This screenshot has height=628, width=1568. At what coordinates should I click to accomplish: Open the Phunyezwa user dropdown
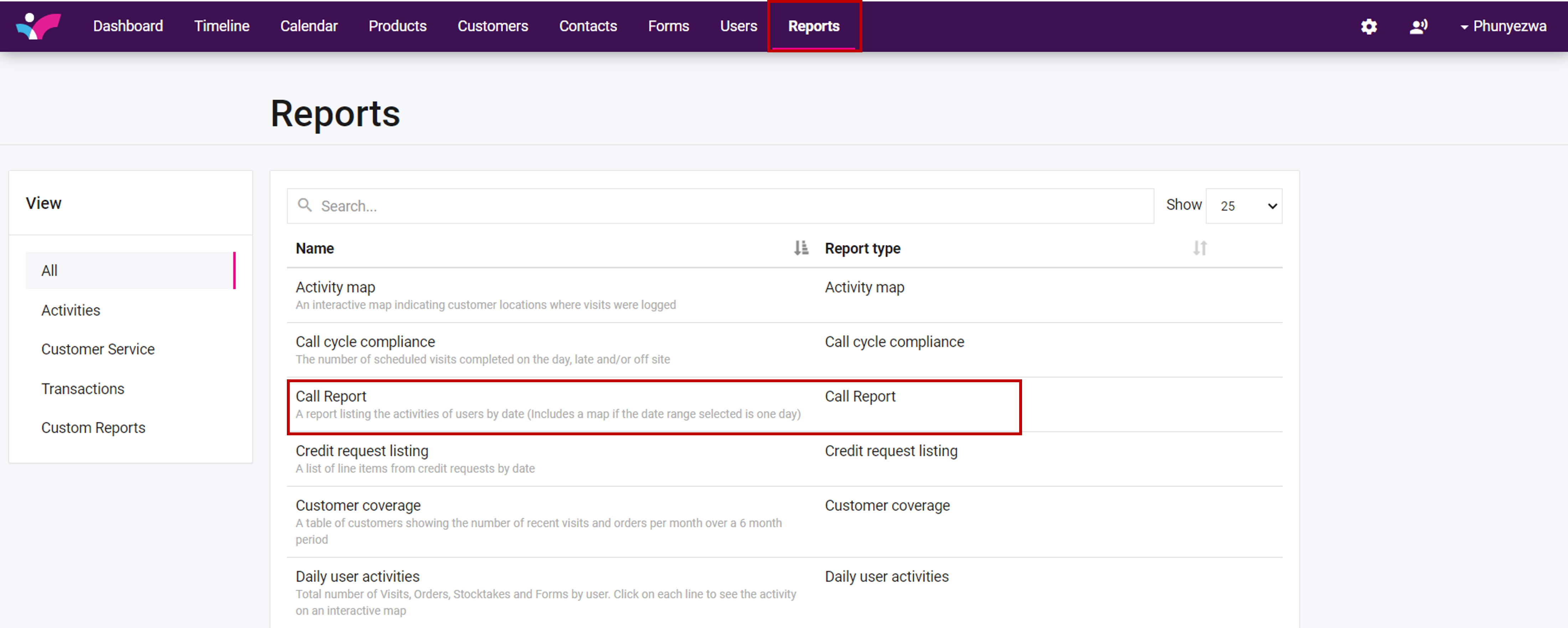pyautogui.click(x=1503, y=26)
